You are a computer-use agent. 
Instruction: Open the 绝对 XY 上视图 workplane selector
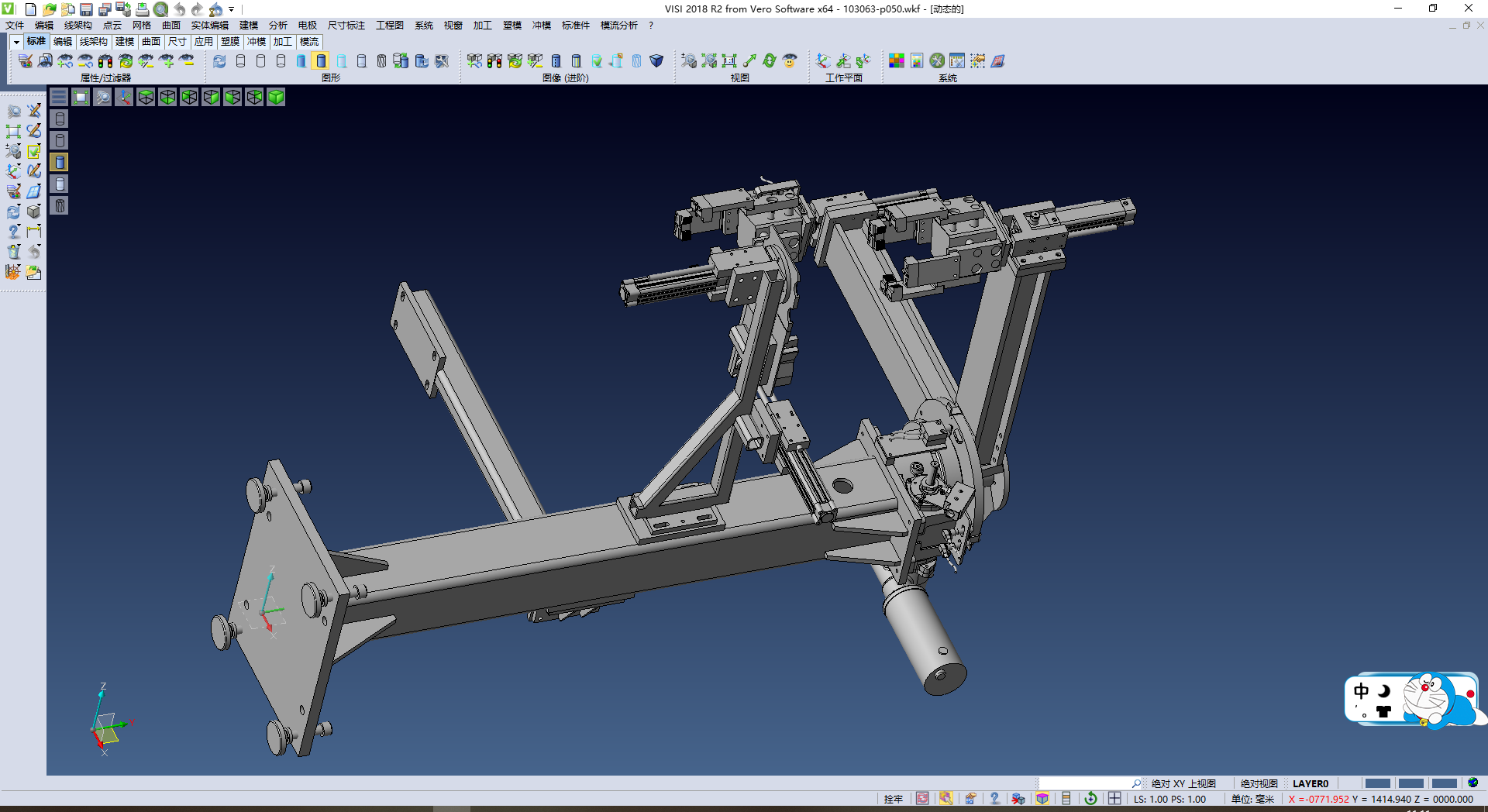(1183, 783)
